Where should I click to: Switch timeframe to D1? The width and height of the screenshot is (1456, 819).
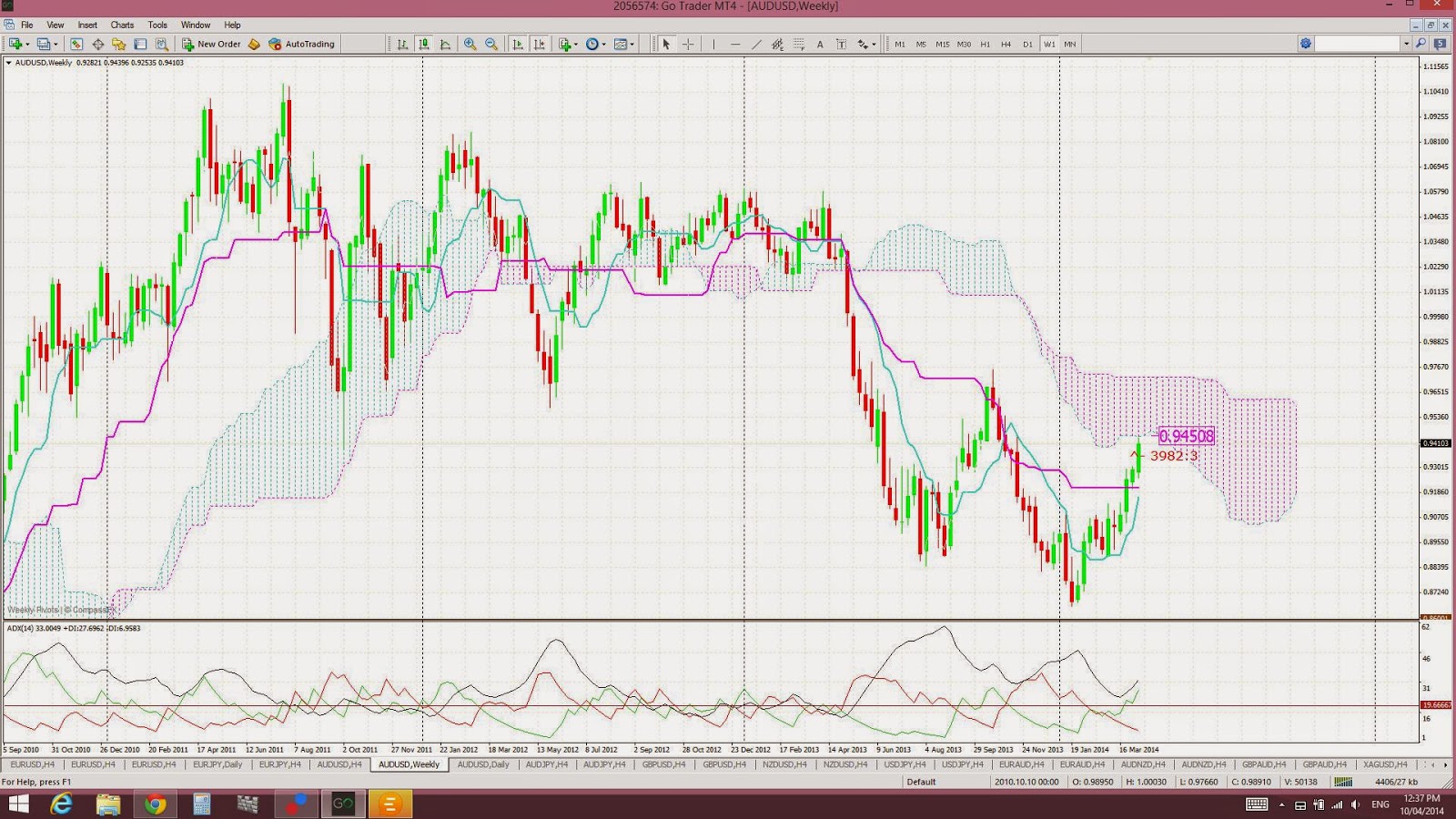[1026, 44]
